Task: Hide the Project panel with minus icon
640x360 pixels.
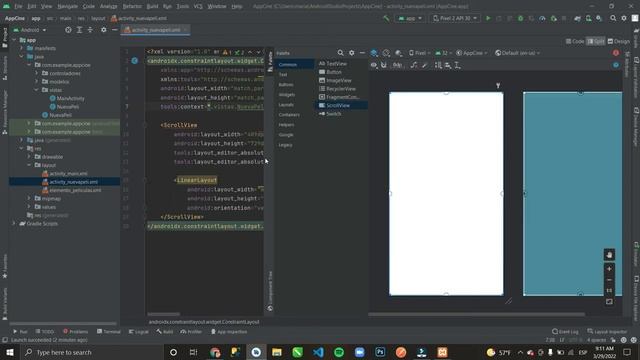Action: tap(115, 30)
